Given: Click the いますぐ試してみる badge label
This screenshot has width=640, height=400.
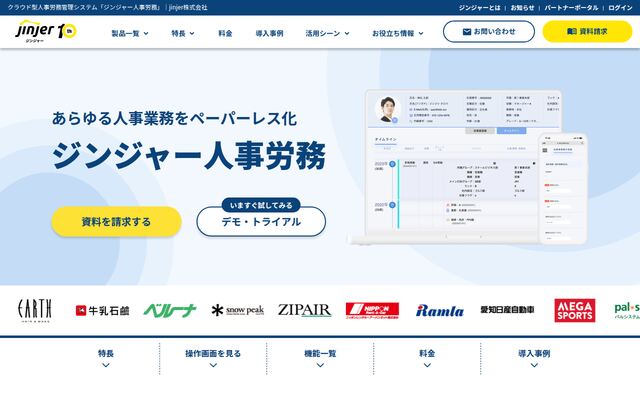Looking at the screenshot, I should point(261,205).
